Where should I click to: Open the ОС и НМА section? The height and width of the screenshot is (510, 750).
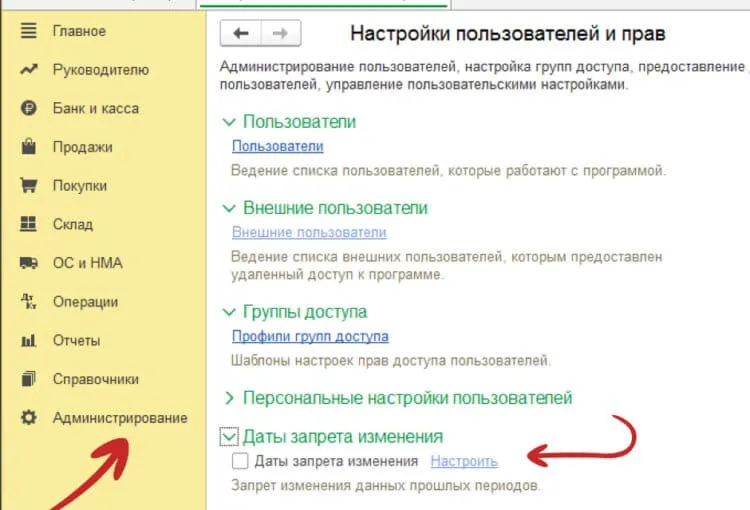pos(88,263)
